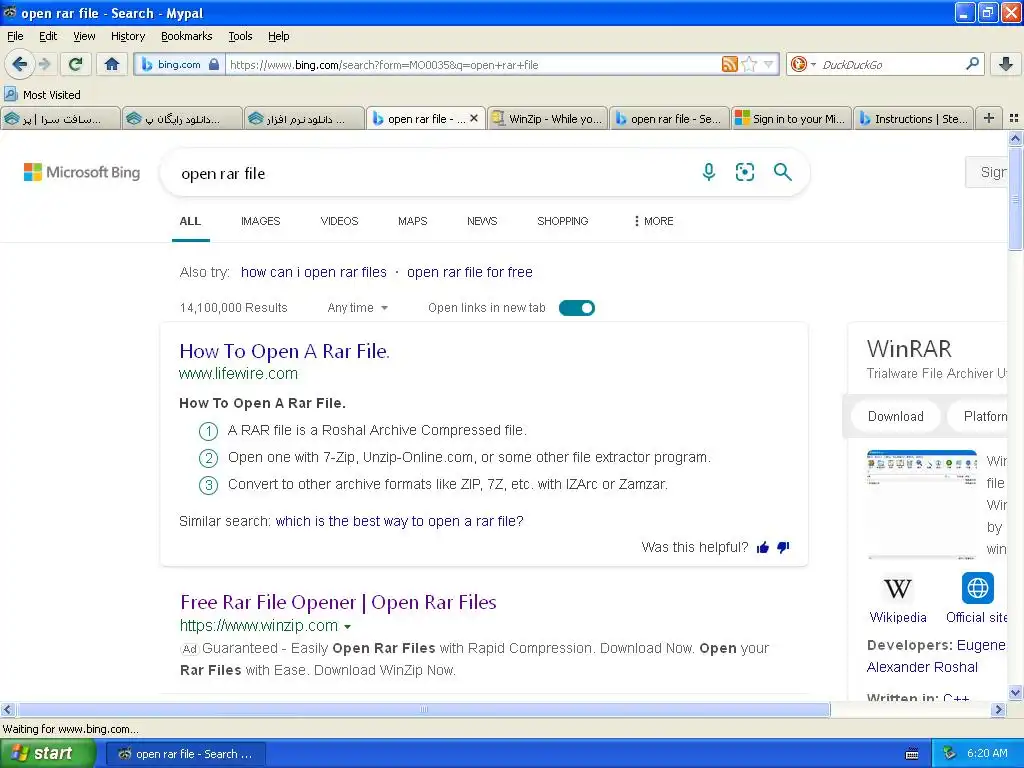Click the padlock site security icon
Image resolution: width=1024 pixels, height=768 pixels.
[214, 65]
